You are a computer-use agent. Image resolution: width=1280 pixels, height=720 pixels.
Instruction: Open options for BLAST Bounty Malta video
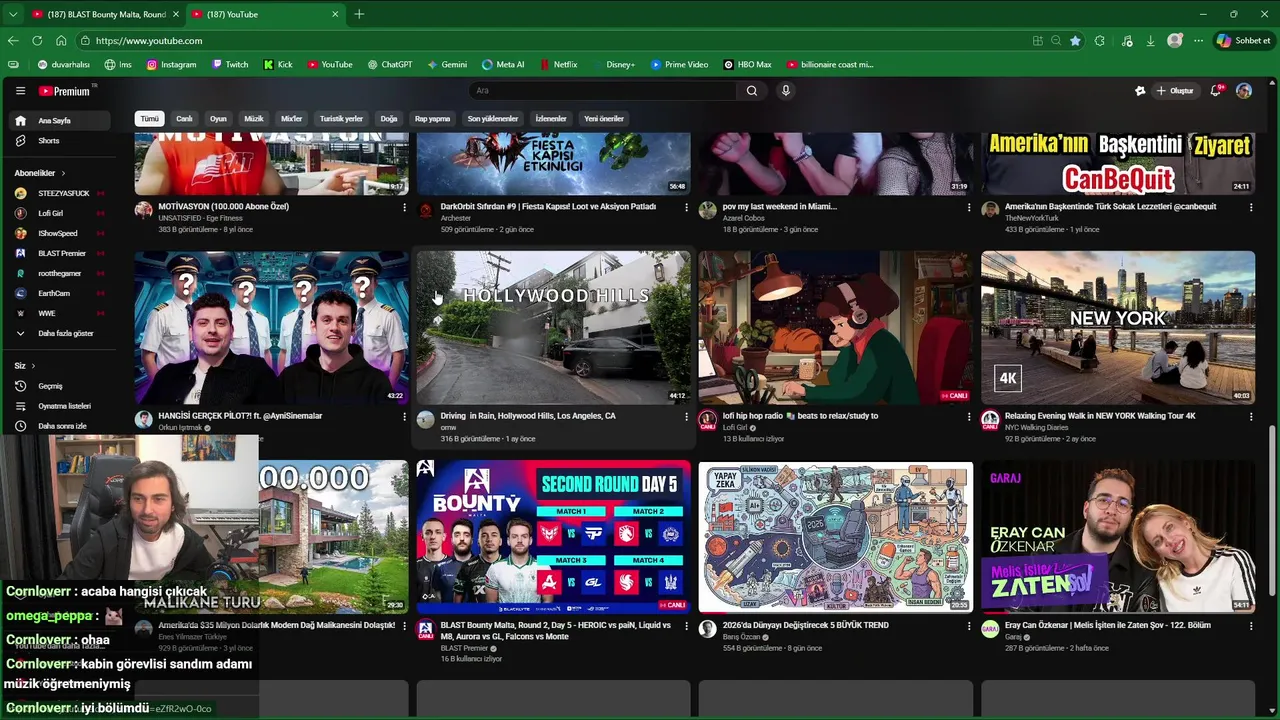click(686, 626)
